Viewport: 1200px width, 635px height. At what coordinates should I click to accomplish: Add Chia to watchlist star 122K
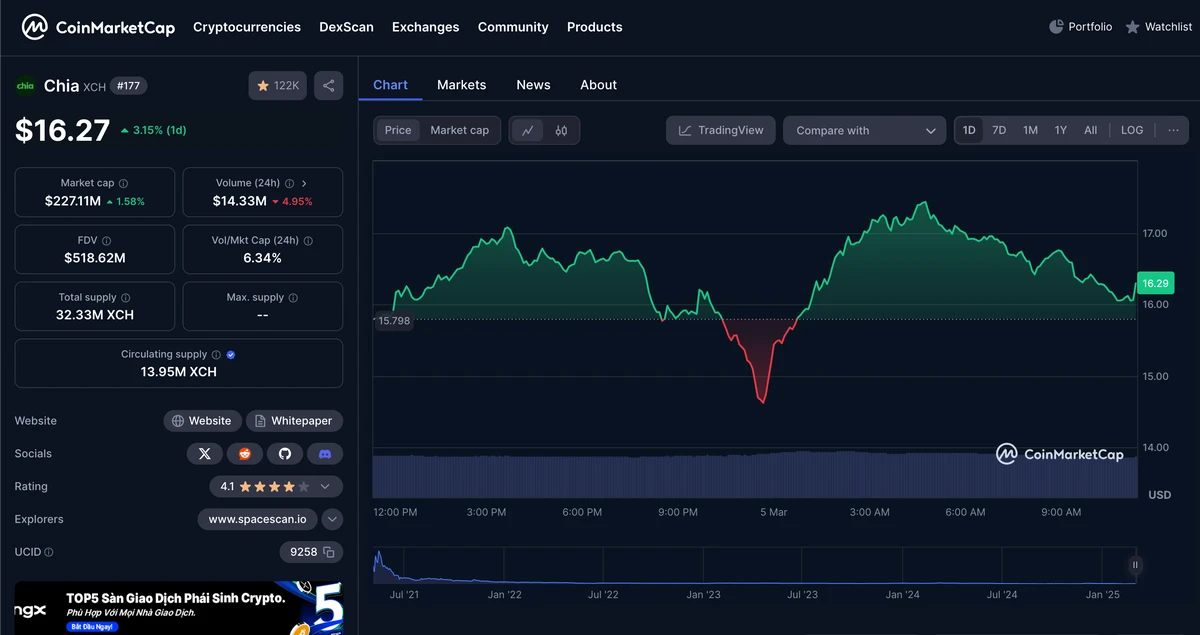point(278,86)
